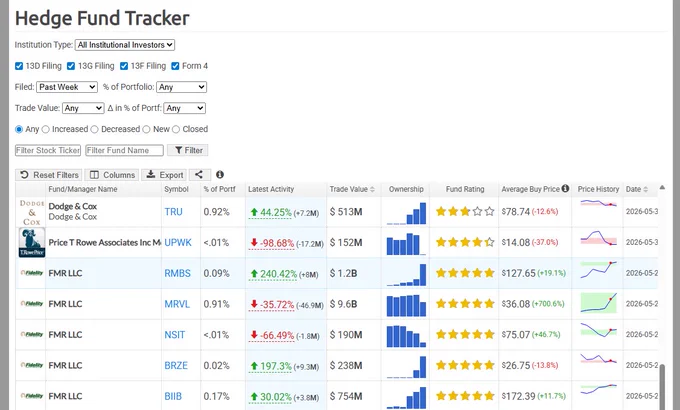Uncheck the Form 4 checkbox

(x=175, y=66)
